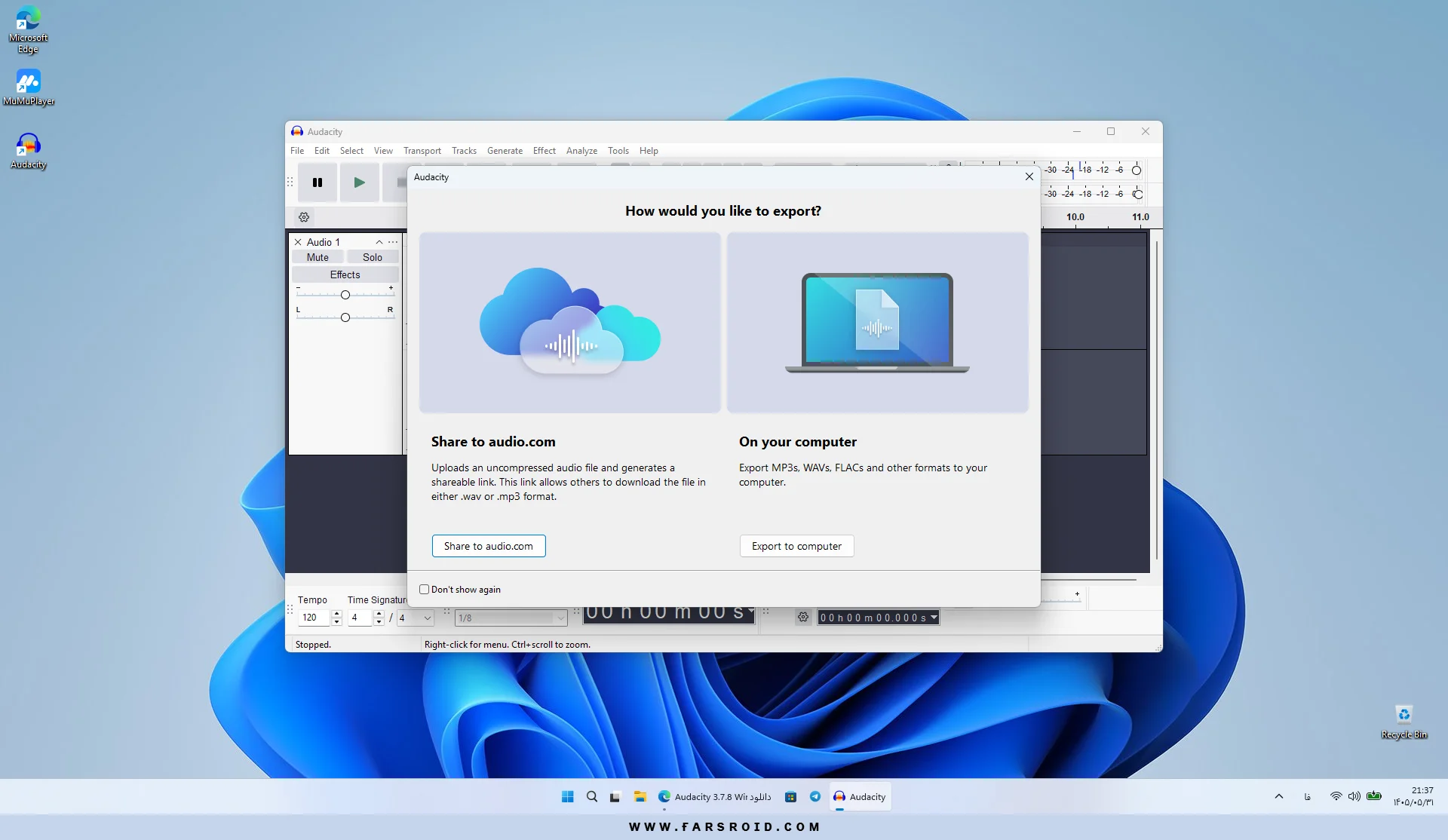Click Export to computer button

click(796, 546)
